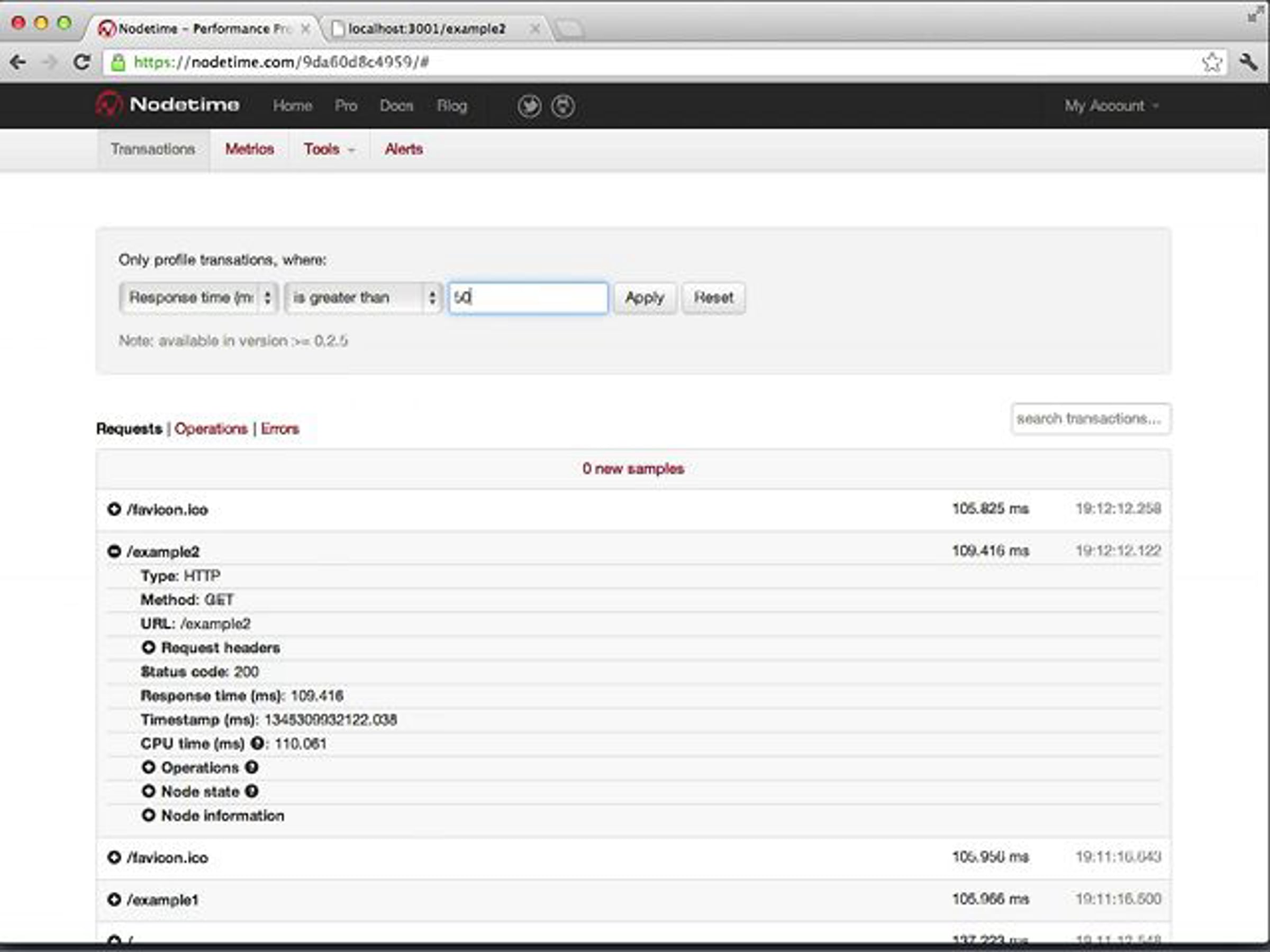This screenshot has height=952, width=1270.
Task: Click the help icon beside Node state
Action: pos(251,791)
